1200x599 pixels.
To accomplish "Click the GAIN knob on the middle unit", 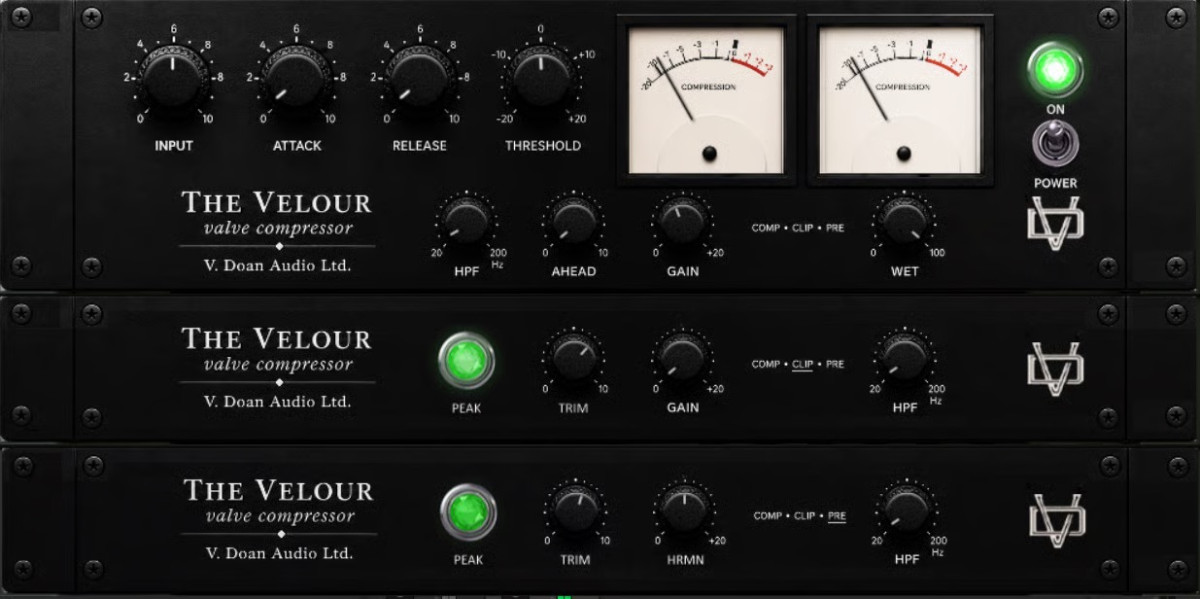I will [x=683, y=358].
